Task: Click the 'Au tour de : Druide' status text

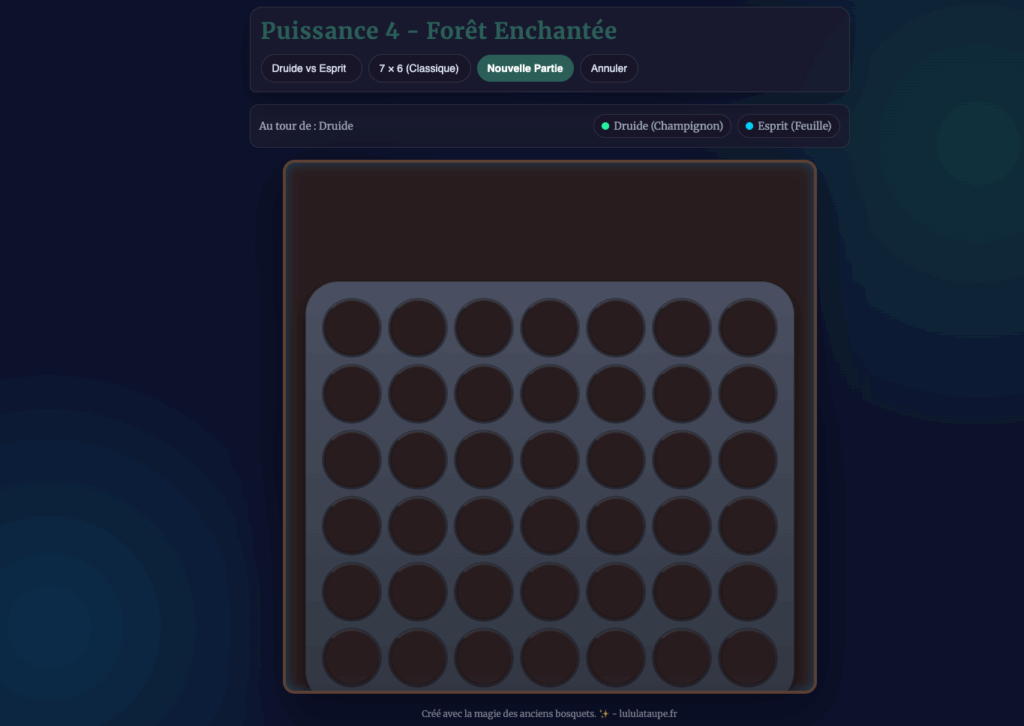Action: coord(306,126)
